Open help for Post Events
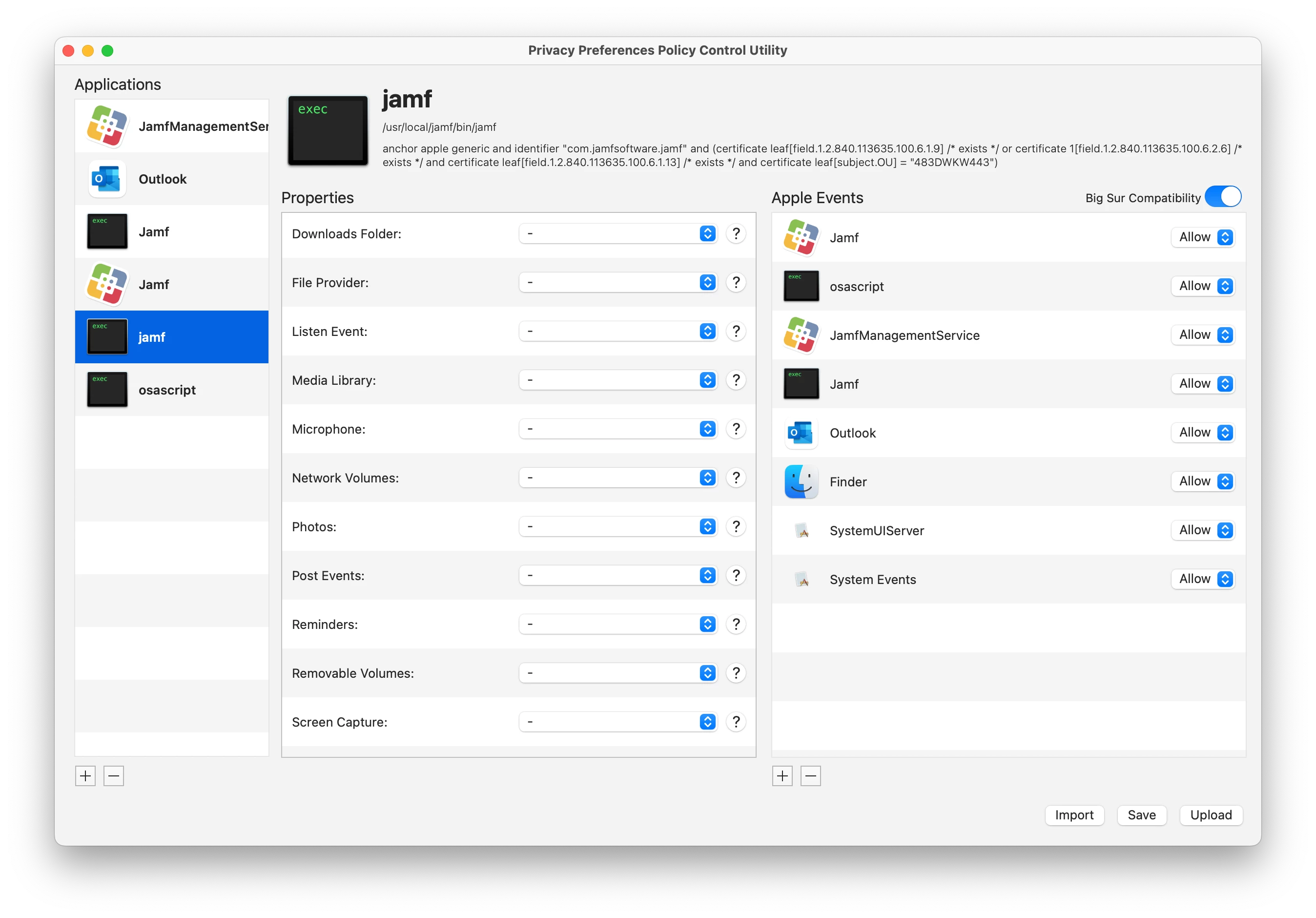 [736, 575]
